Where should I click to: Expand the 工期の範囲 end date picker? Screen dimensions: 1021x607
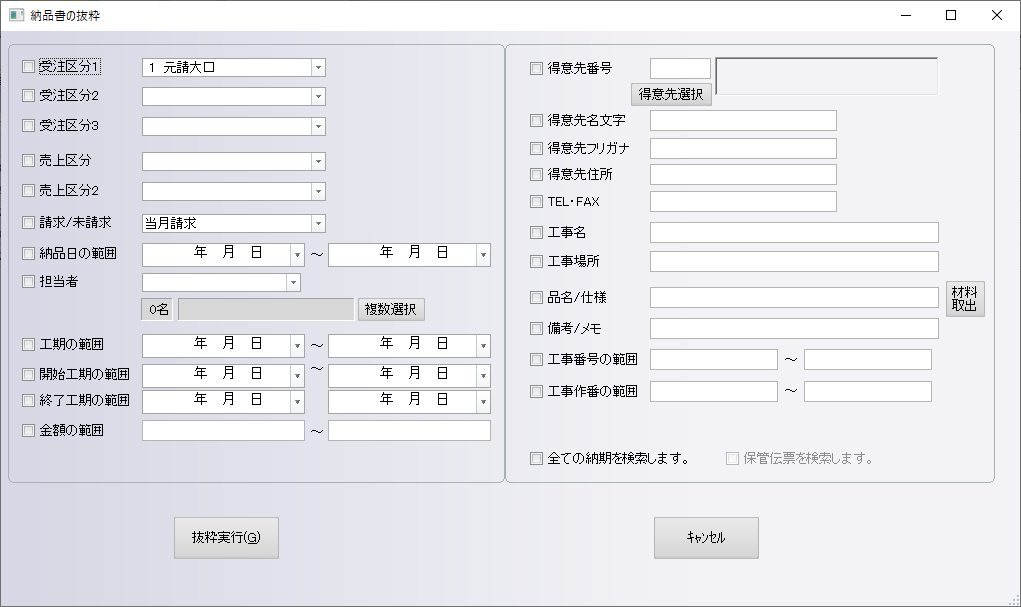click(x=483, y=346)
